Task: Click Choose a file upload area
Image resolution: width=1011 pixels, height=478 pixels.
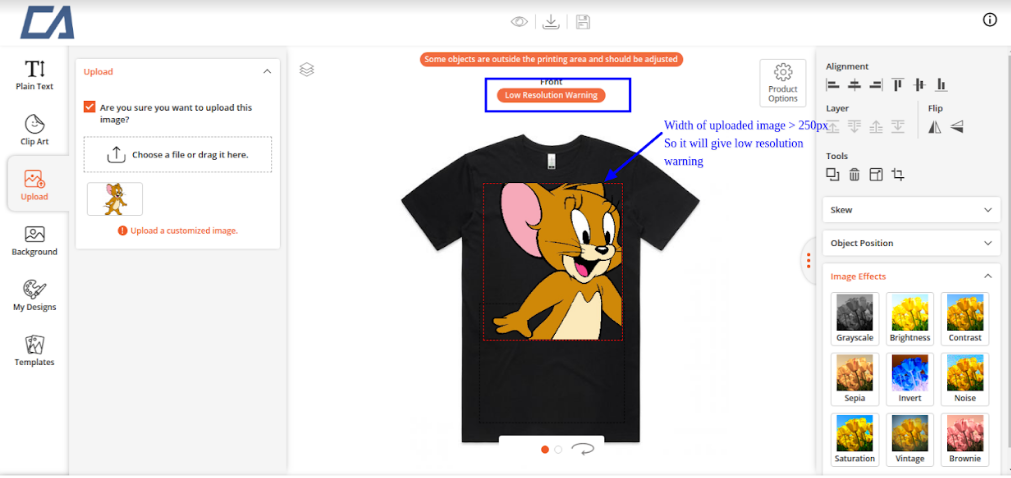Action: click(x=177, y=154)
